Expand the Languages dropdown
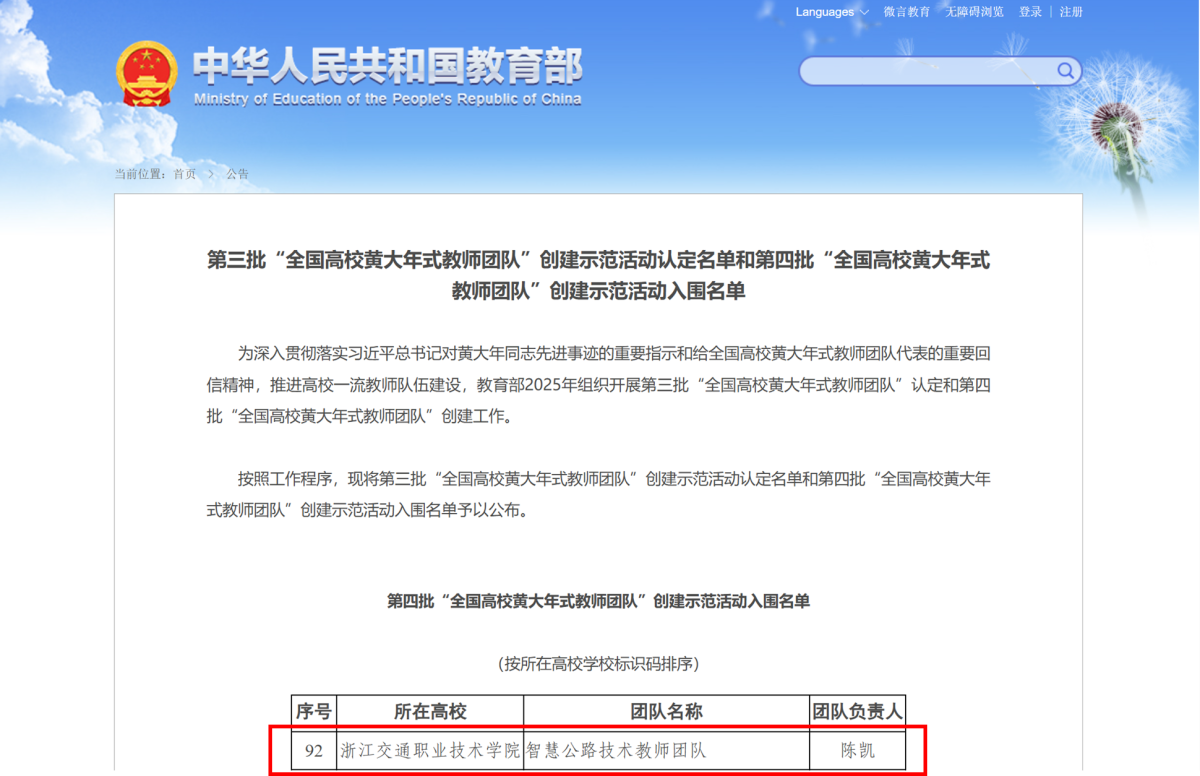Screen dimensions: 1200x776 [831, 12]
